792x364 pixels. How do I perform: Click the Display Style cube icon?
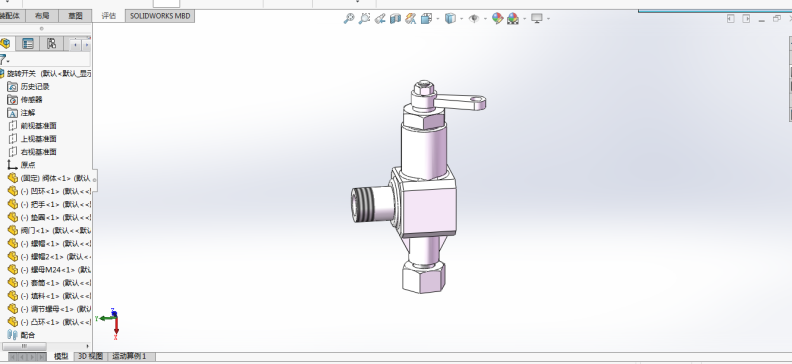tap(450, 19)
